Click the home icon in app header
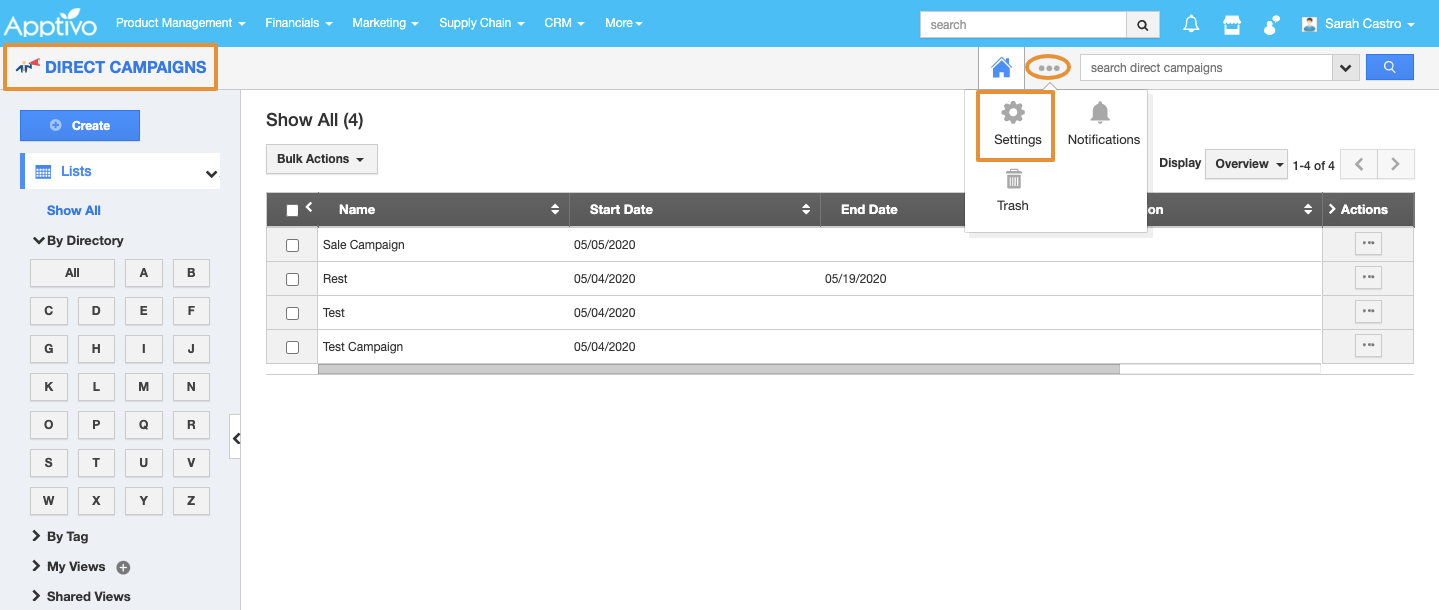 point(1001,68)
